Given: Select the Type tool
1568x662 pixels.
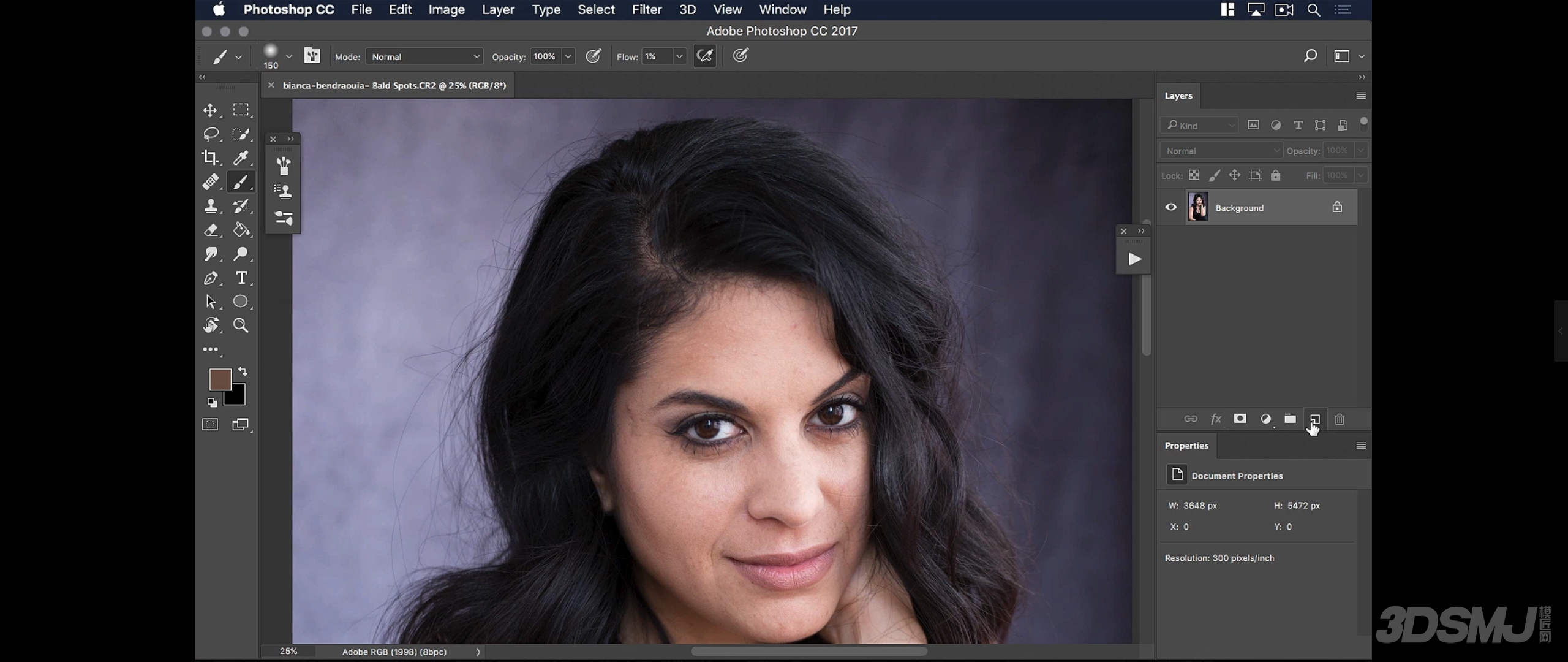Looking at the screenshot, I should 241,278.
